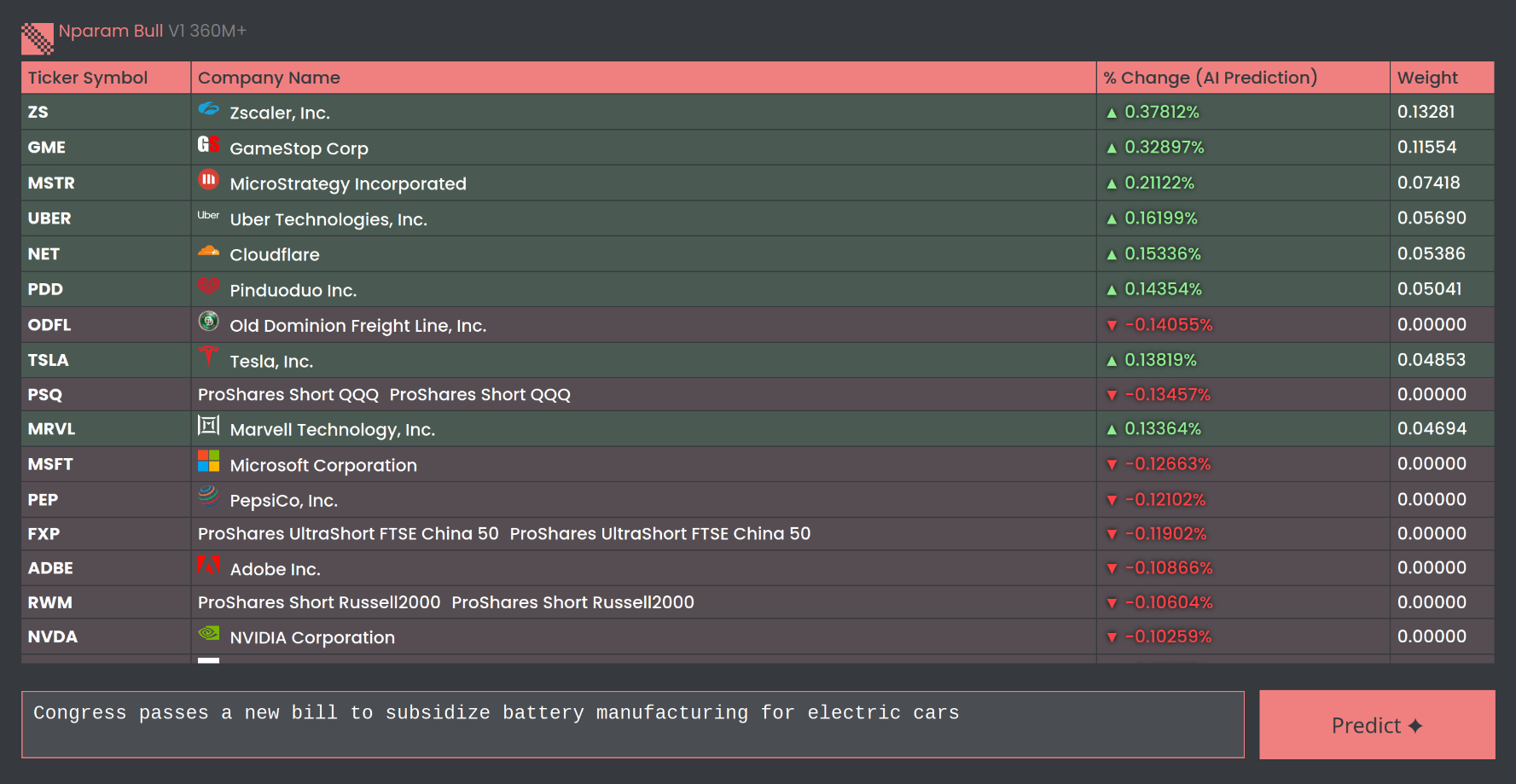Click weight value 0.04853

pos(1431,360)
